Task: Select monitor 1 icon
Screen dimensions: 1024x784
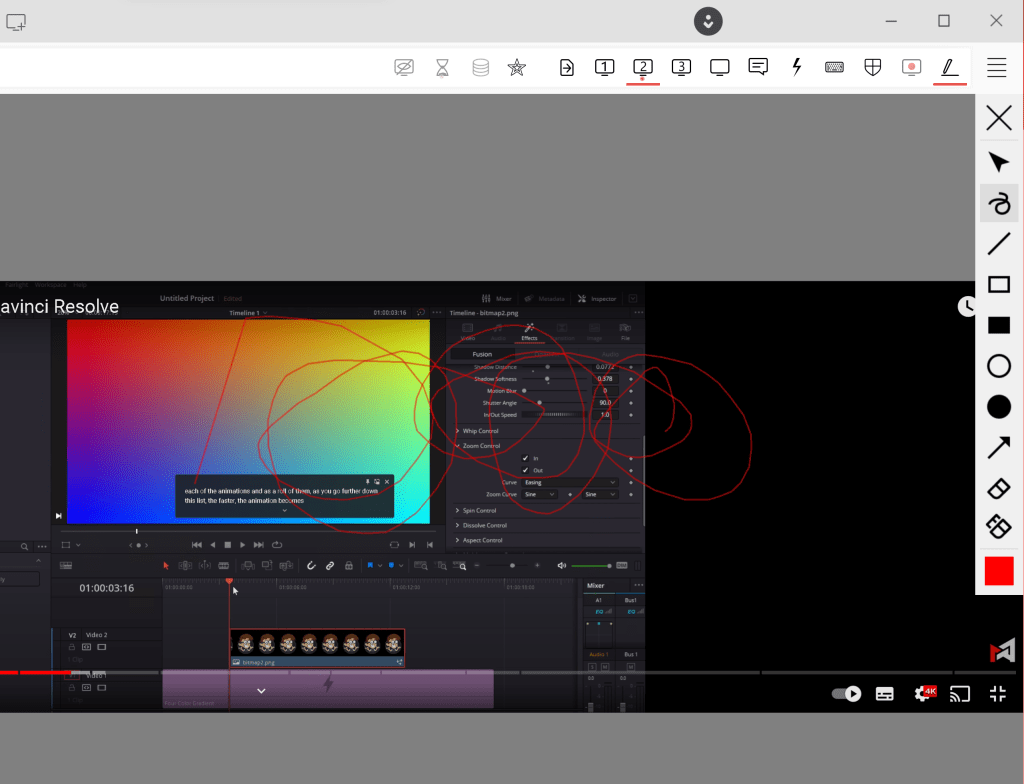Action: [x=605, y=67]
